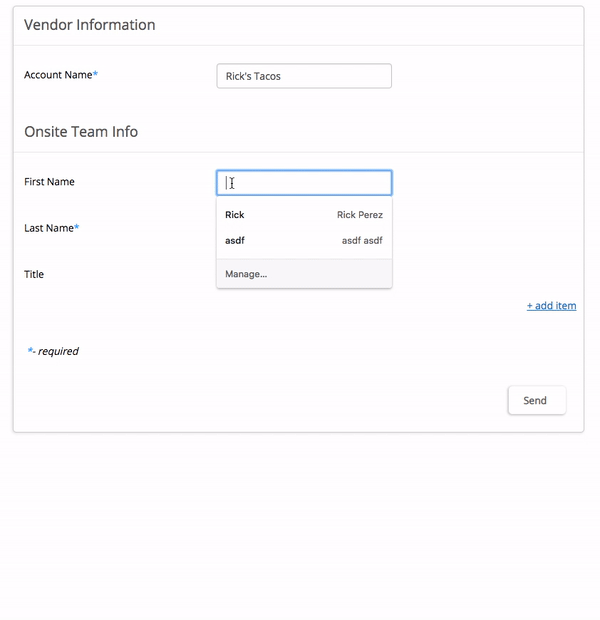Viewport: 600px width, 620px height.
Task: Click the blue asterisk in required footnote
Action: coord(29,351)
